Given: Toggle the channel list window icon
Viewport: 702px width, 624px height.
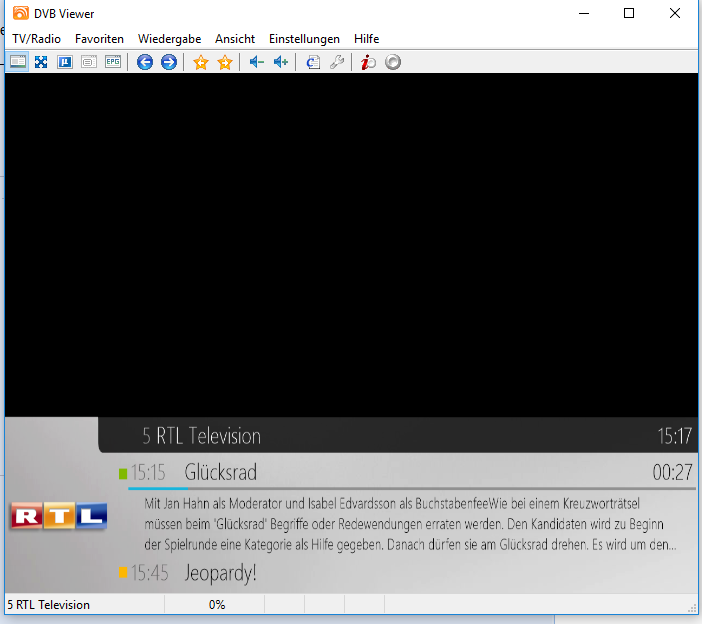Looking at the screenshot, I should click(x=17, y=62).
